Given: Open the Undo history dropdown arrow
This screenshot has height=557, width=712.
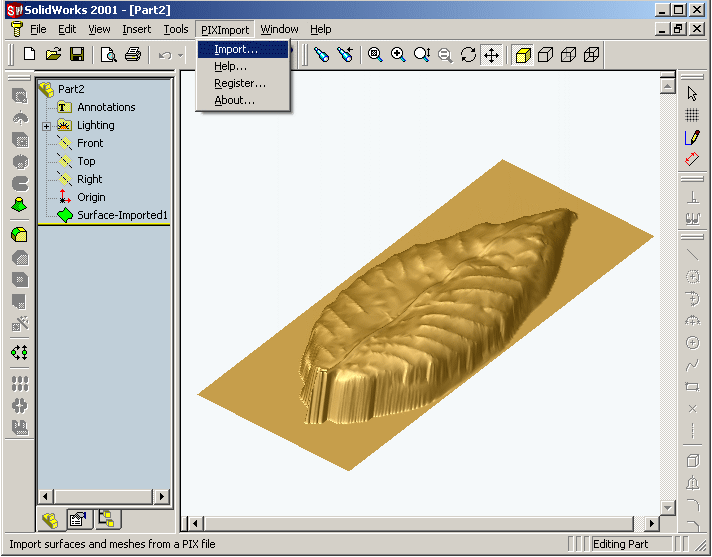Looking at the screenshot, I should [x=180, y=55].
